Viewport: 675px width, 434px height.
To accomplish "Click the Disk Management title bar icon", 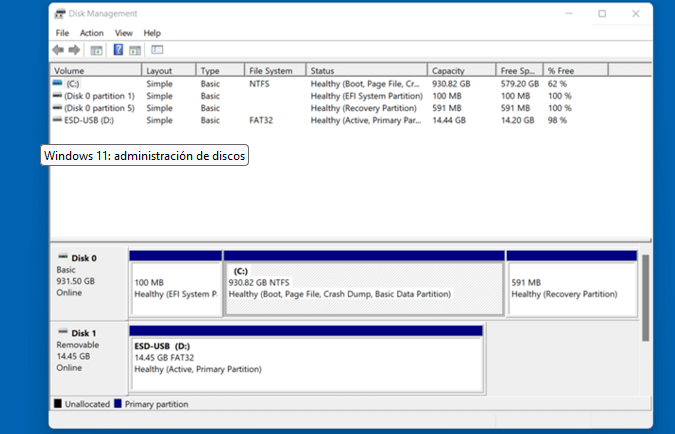I will [60, 14].
